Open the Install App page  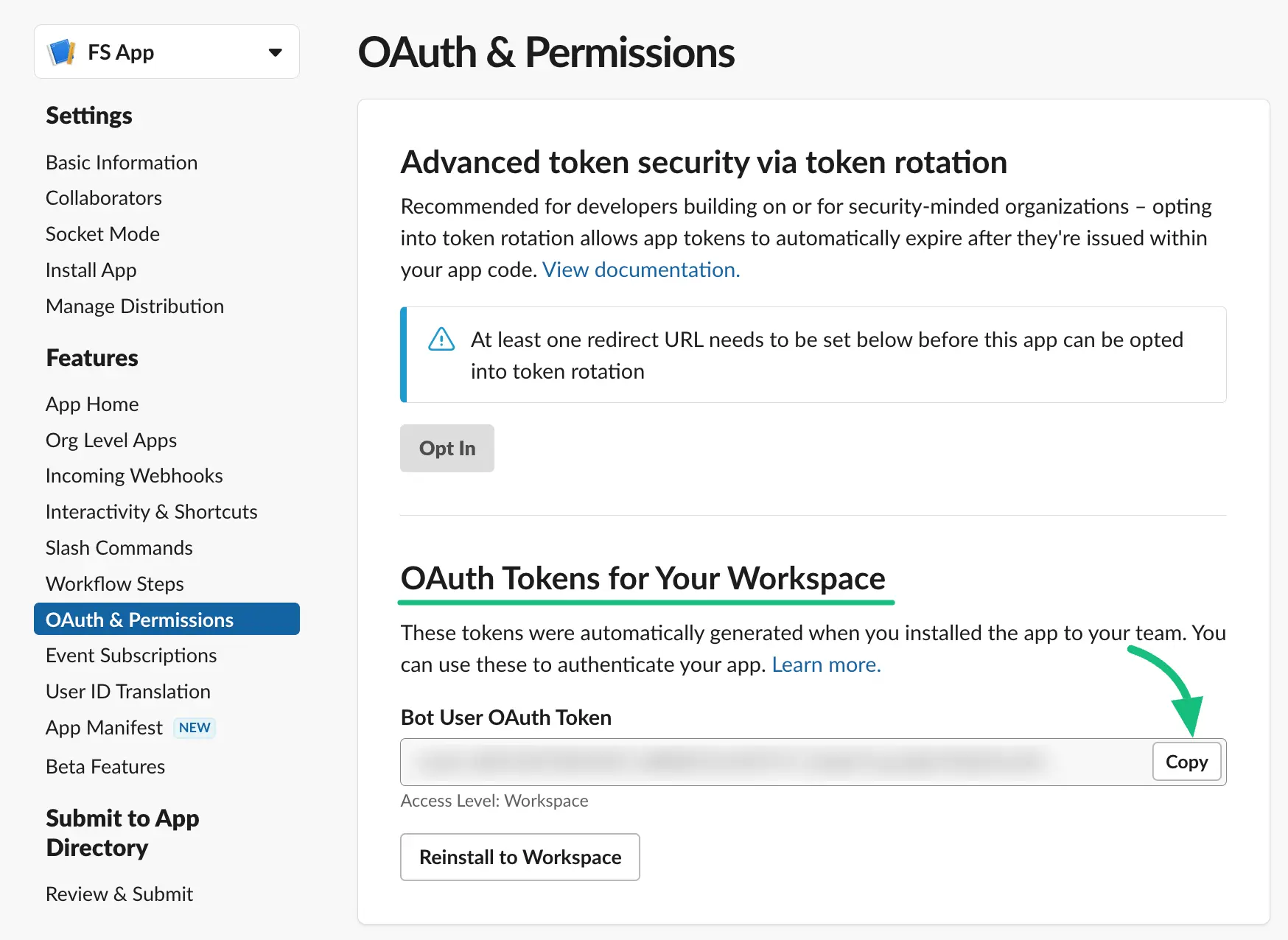tap(91, 270)
